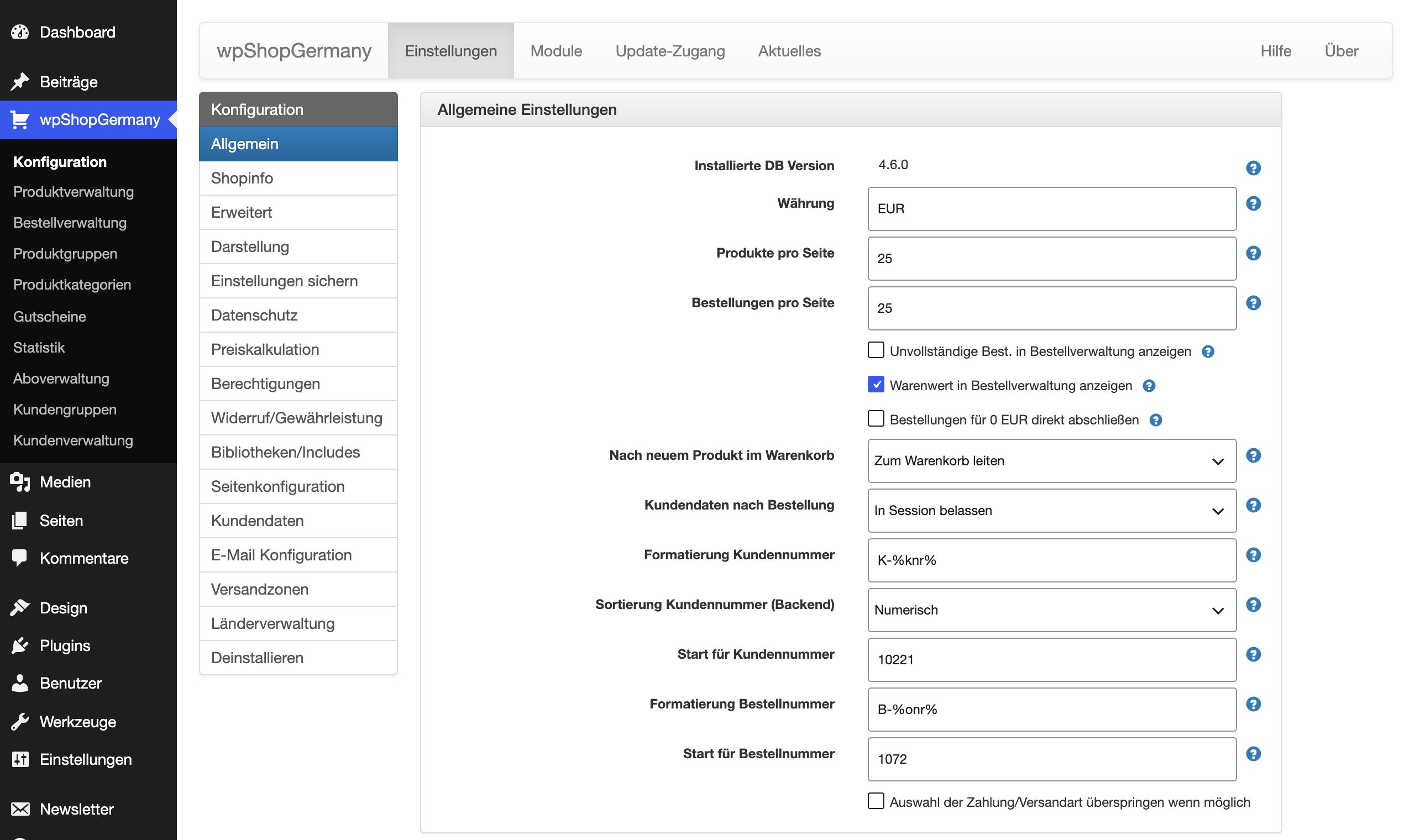
Task: Open help icon for Formatierung Kundennummer
Action: [1253, 555]
